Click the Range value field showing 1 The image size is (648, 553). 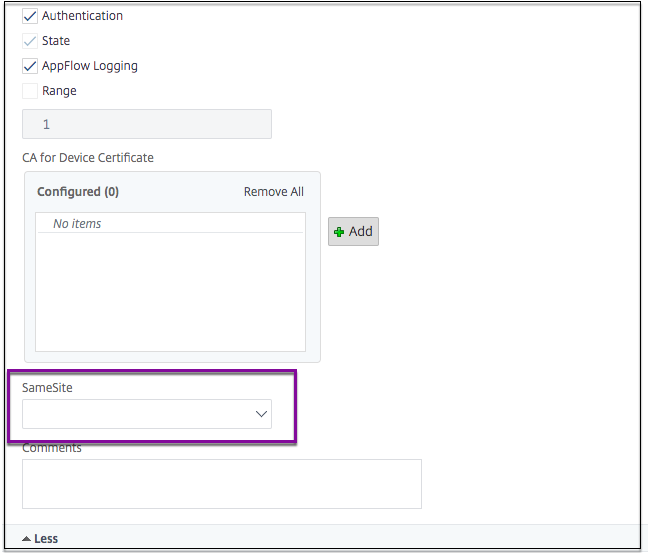pos(147,124)
